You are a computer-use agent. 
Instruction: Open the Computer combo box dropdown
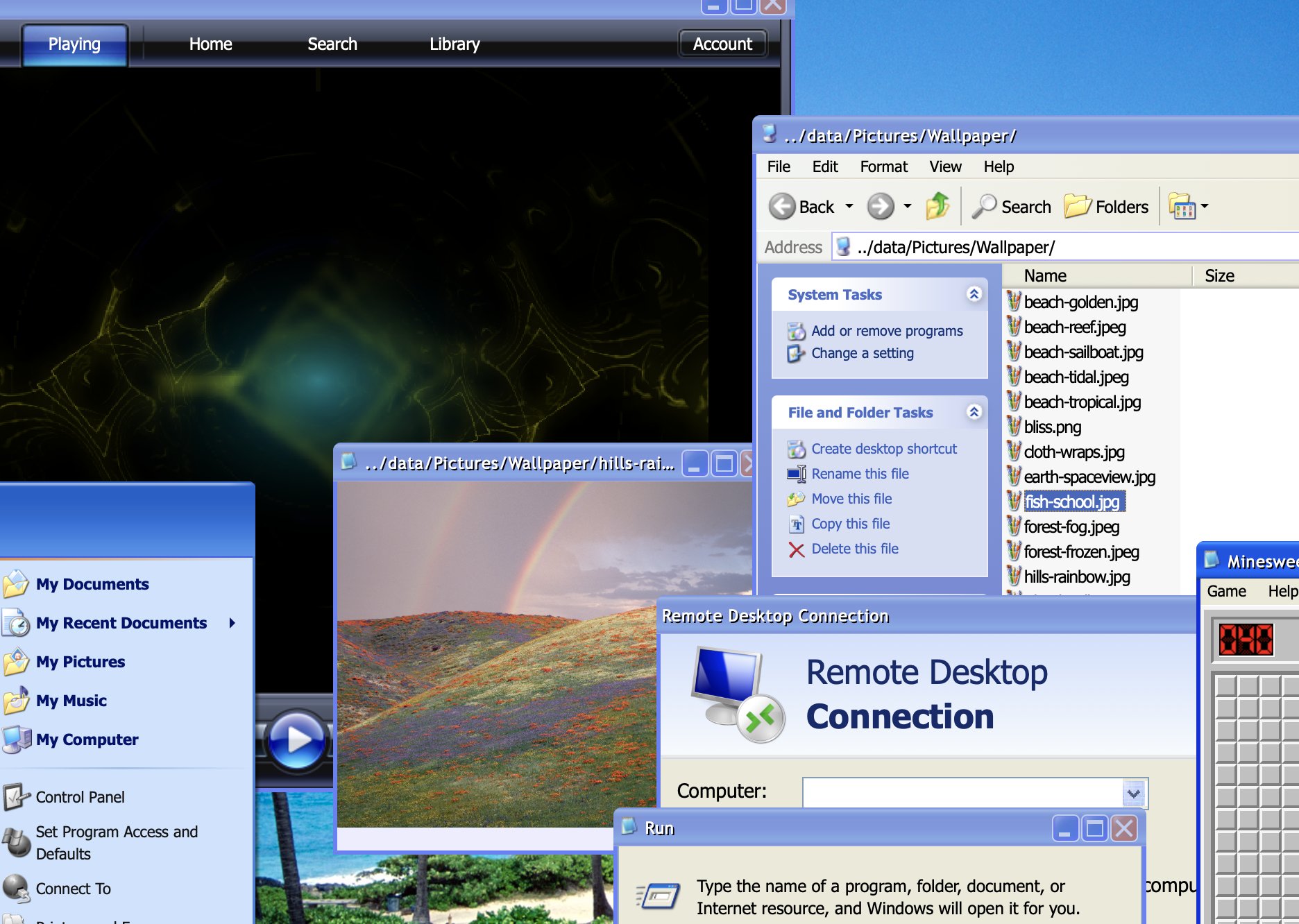click(1134, 793)
